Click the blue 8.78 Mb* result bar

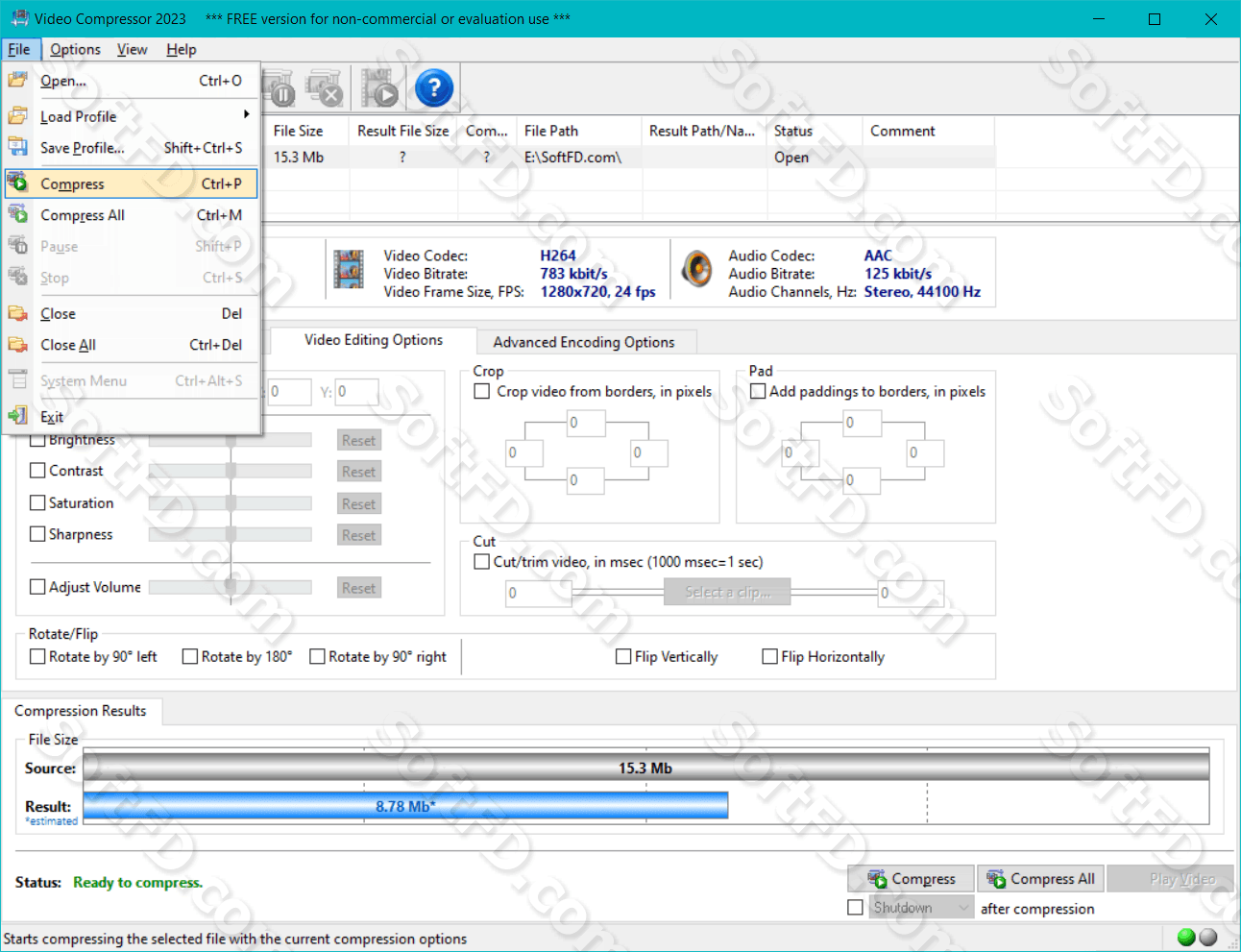point(405,806)
